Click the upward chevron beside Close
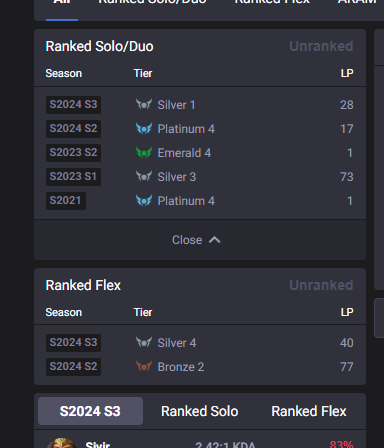384x448 pixels. coord(215,240)
